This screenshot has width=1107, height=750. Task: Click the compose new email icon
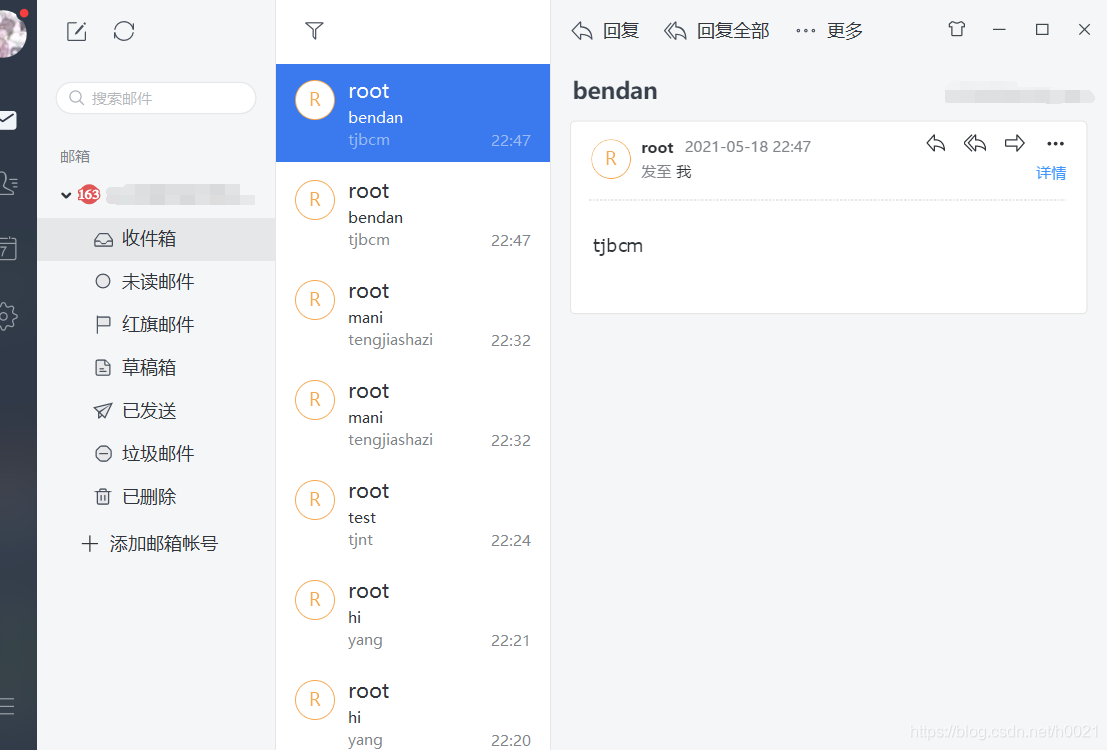(76, 31)
